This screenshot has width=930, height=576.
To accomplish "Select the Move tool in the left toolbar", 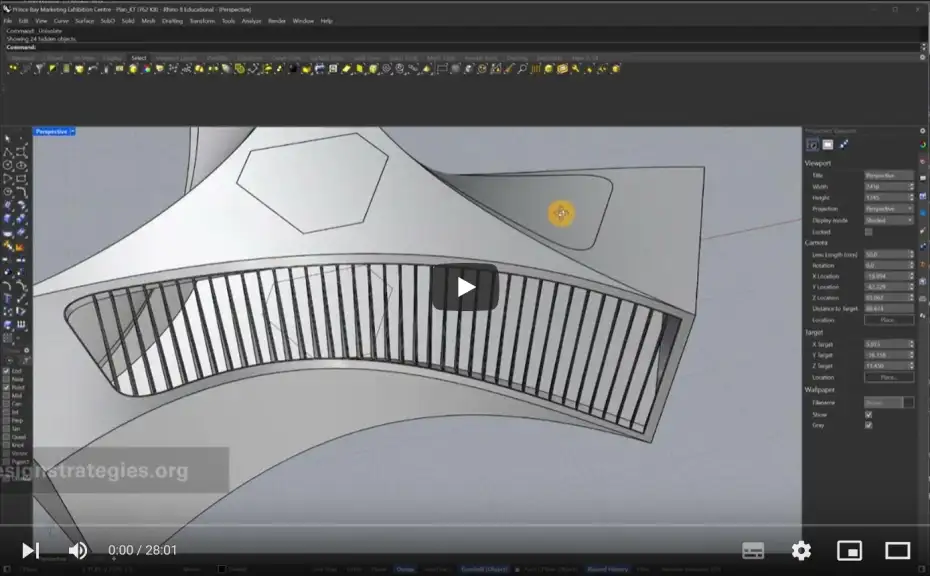I will pos(8,311).
